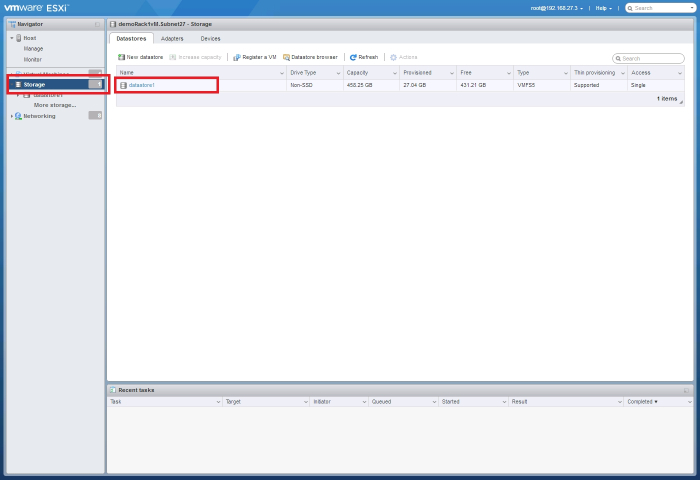Click the datastore1 row disk icon

coord(123,85)
